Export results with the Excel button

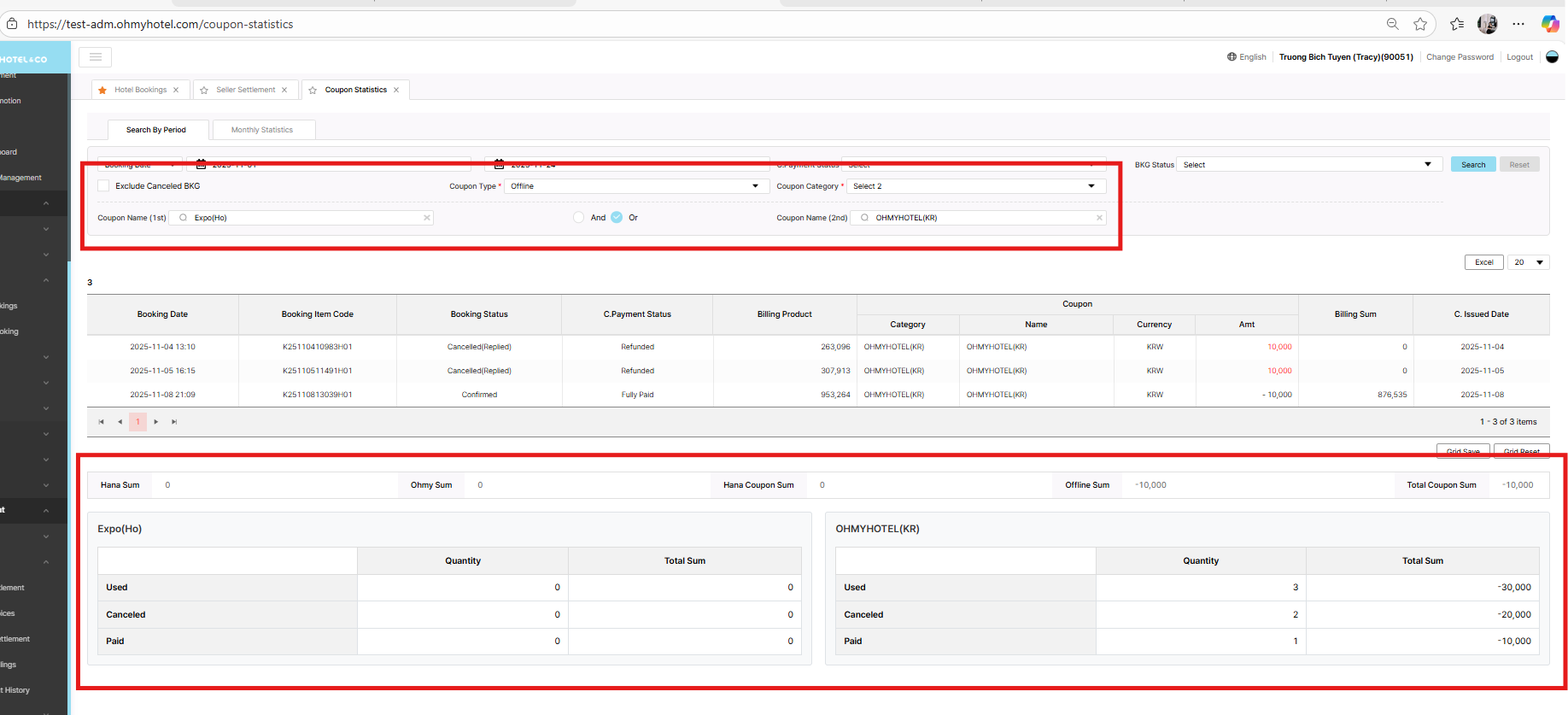tap(1483, 262)
